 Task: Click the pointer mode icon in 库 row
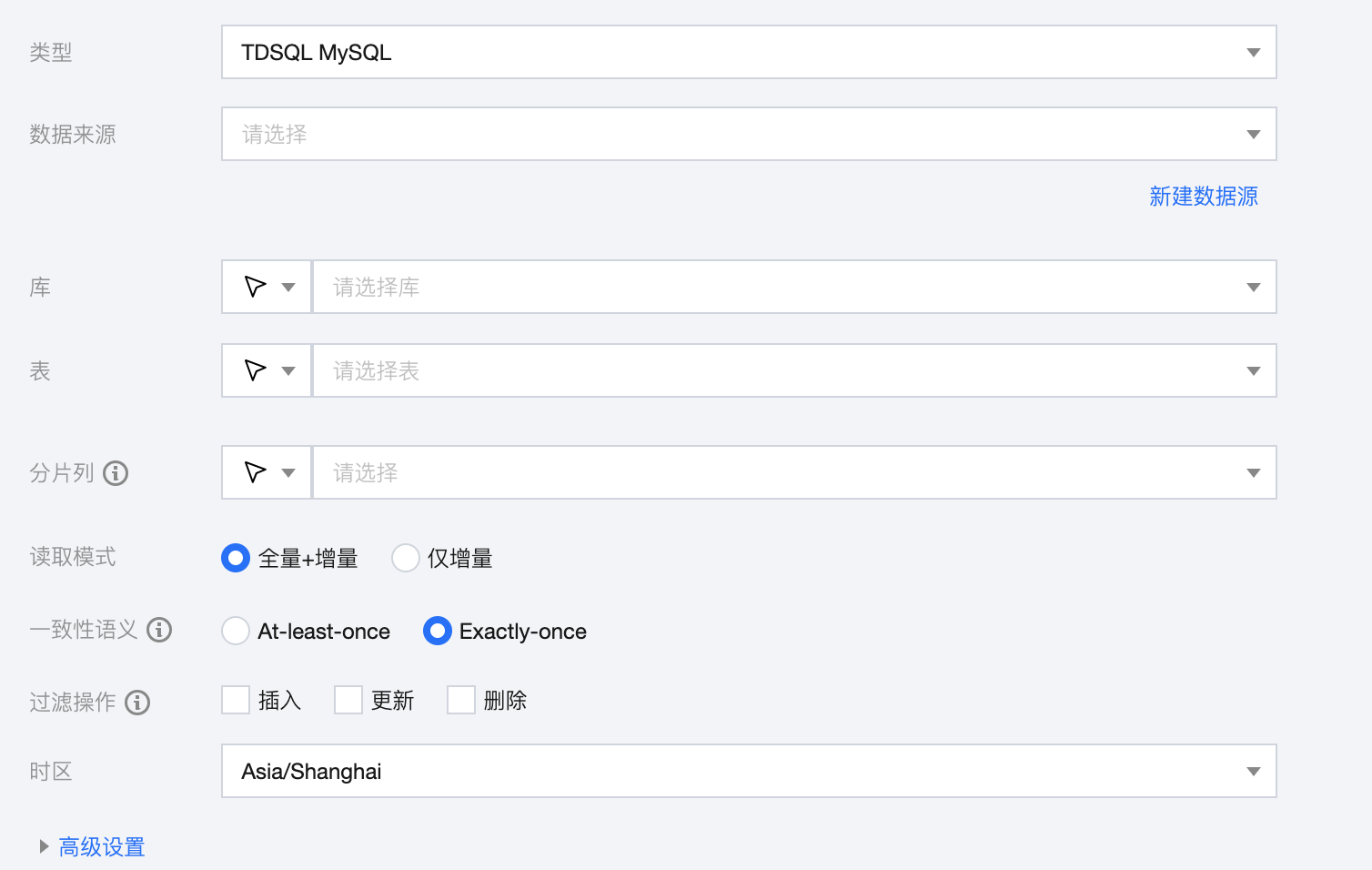(256, 288)
